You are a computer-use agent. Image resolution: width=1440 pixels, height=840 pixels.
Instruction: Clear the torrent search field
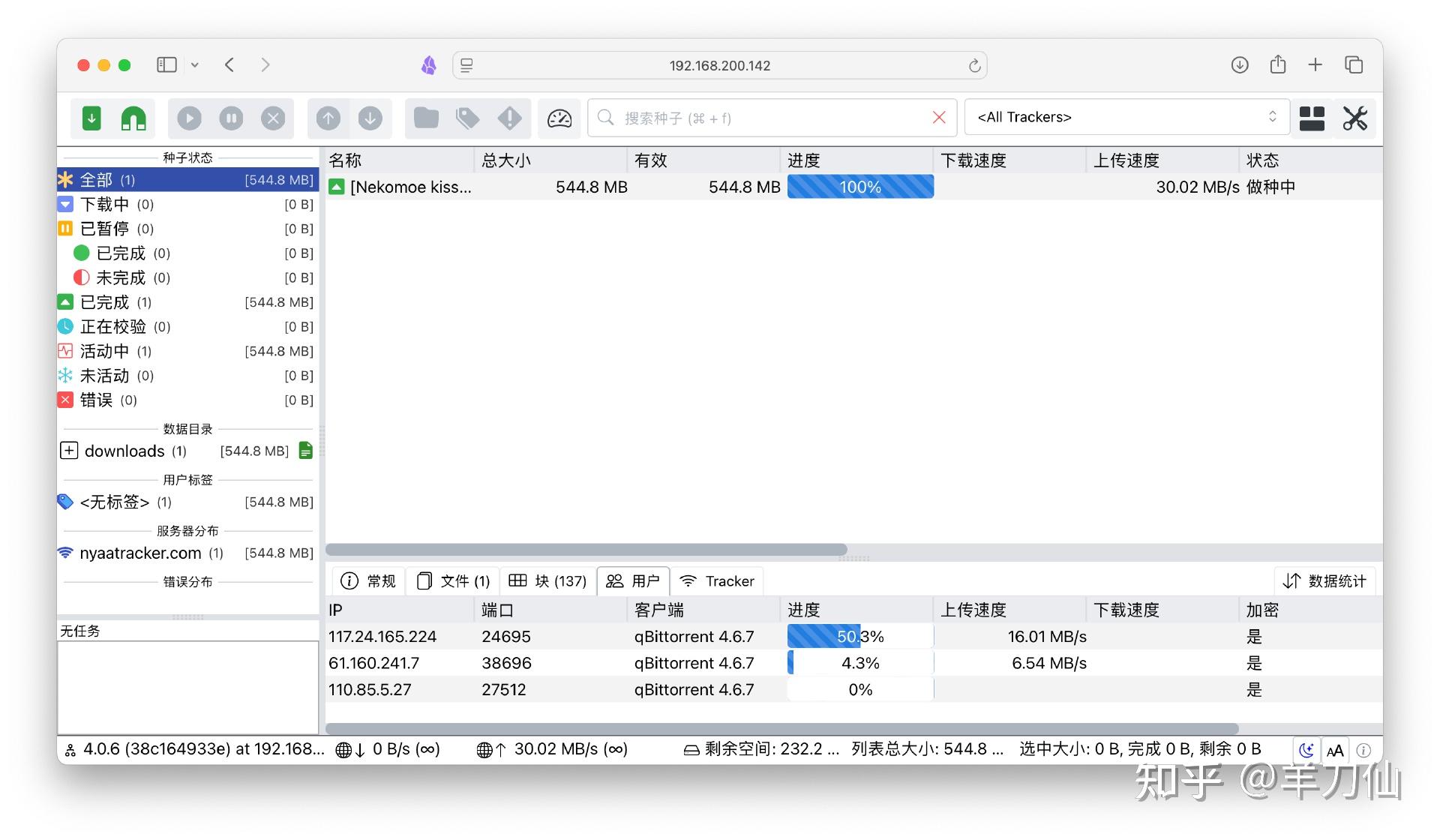coord(939,118)
